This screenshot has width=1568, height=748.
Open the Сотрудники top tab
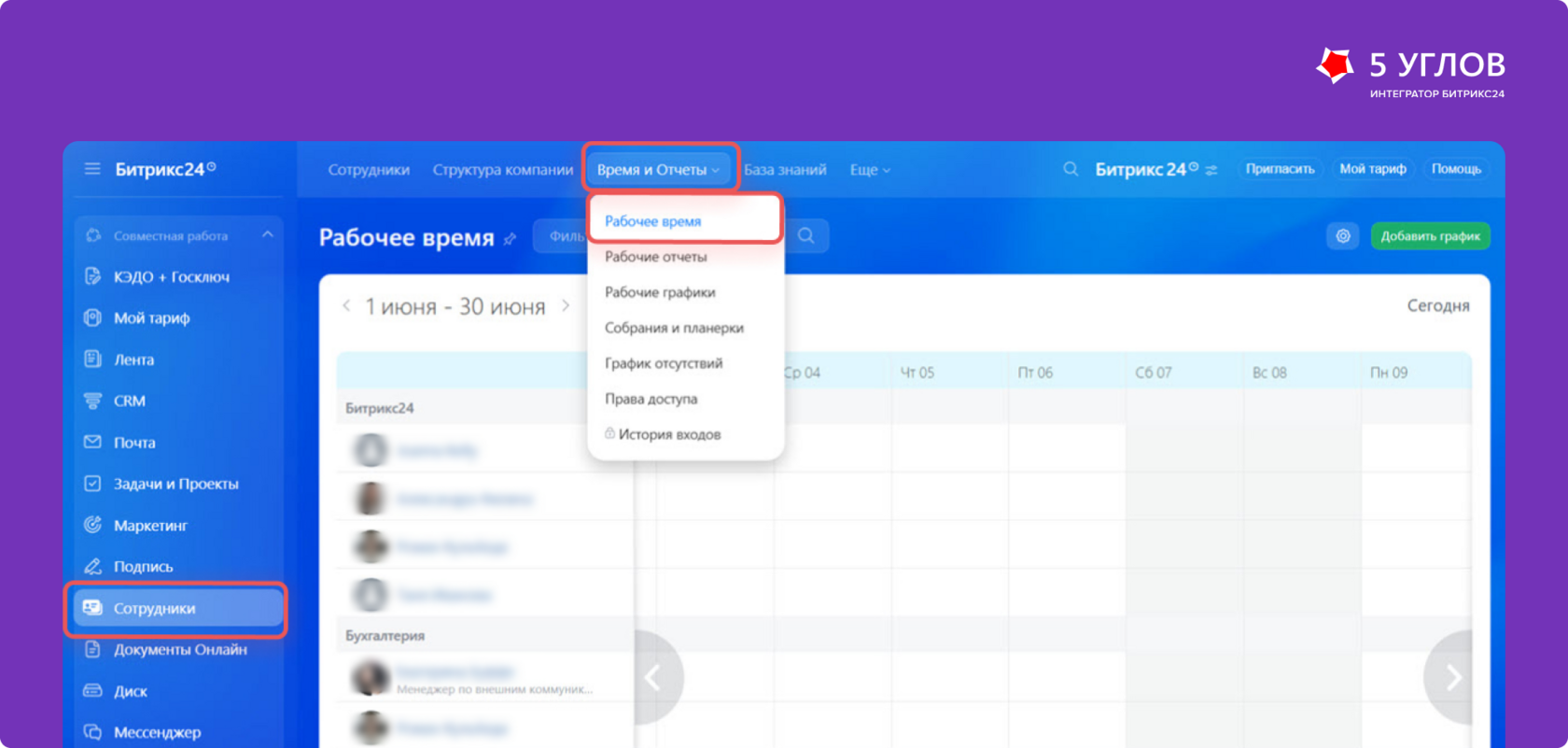coord(369,170)
